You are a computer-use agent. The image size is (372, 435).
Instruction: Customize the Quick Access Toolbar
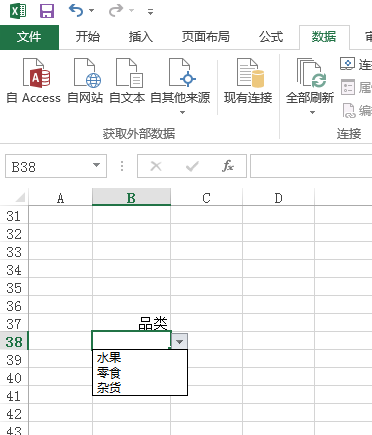pyautogui.click(x=151, y=12)
